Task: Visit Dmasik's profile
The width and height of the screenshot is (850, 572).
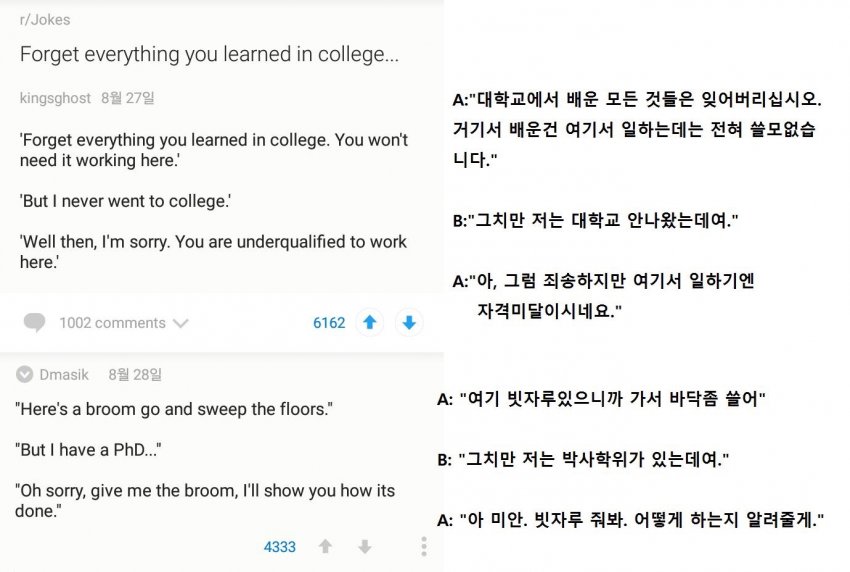Action: (64, 375)
